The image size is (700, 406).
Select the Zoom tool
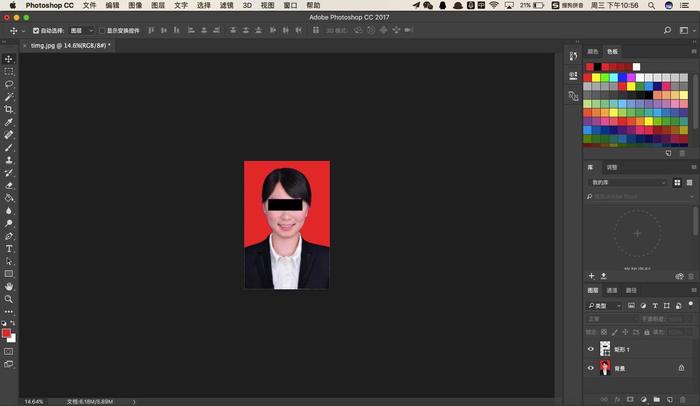(8, 299)
